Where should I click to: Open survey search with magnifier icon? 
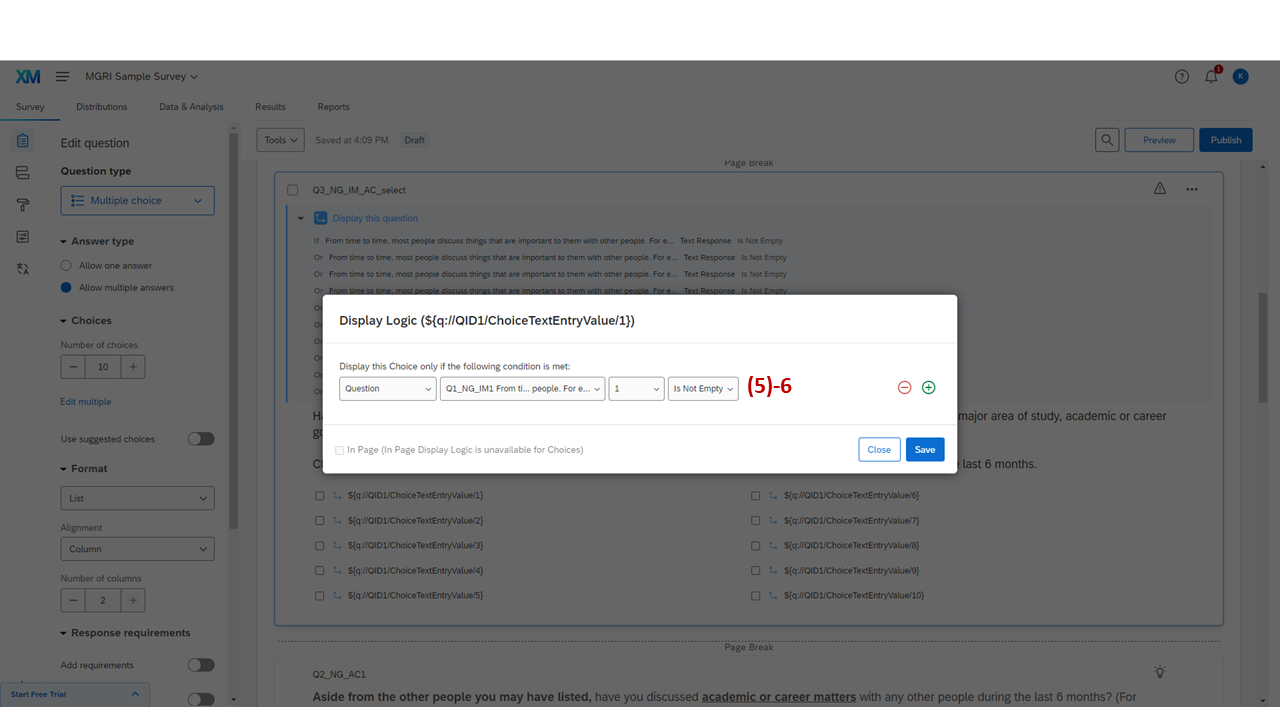tap(1107, 140)
